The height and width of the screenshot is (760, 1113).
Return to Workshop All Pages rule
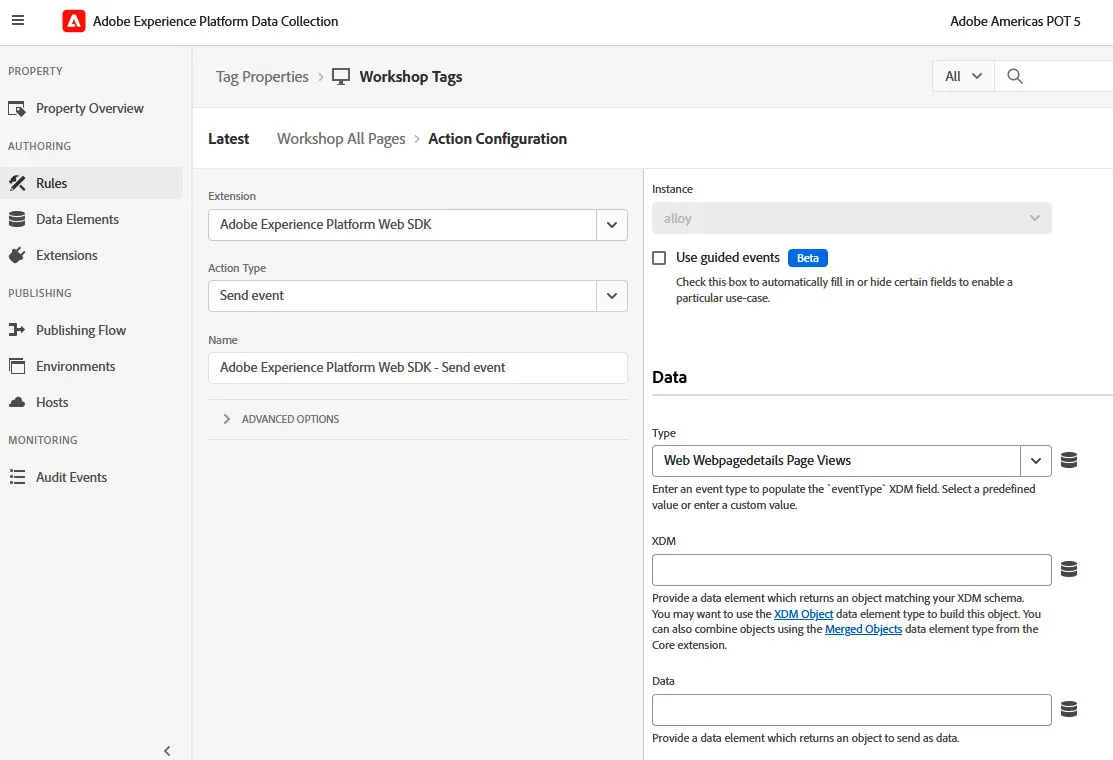pos(341,138)
